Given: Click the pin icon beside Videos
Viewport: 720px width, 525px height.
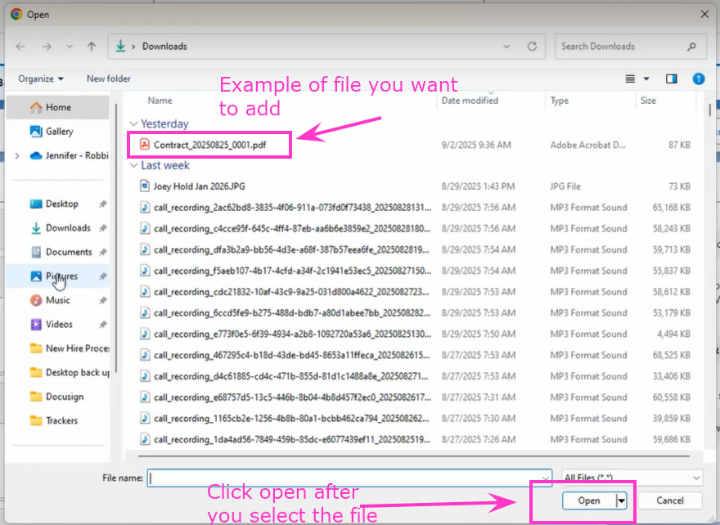Looking at the screenshot, I should pyautogui.click(x=103, y=324).
